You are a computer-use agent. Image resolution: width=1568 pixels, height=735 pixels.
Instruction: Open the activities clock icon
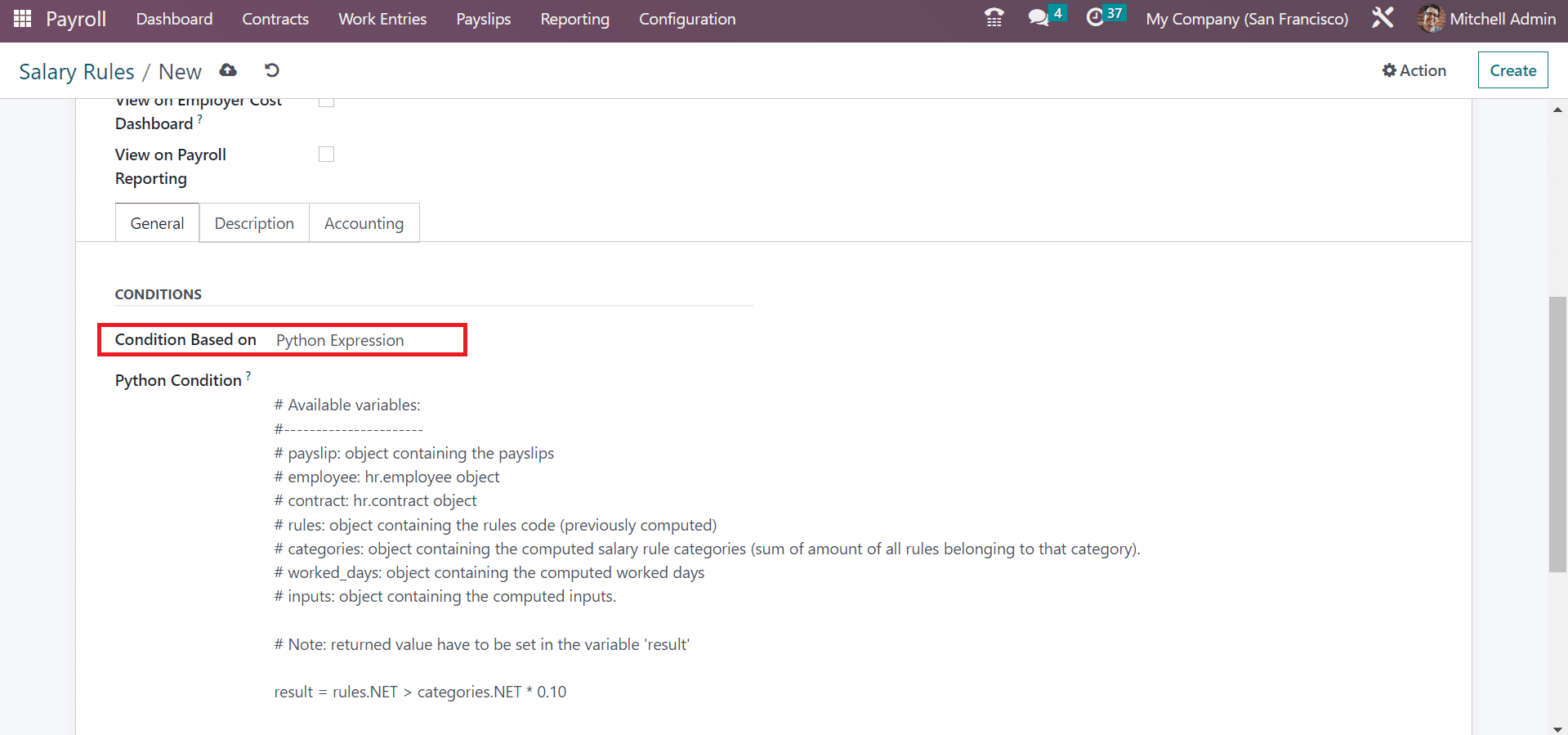[1095, 18]
